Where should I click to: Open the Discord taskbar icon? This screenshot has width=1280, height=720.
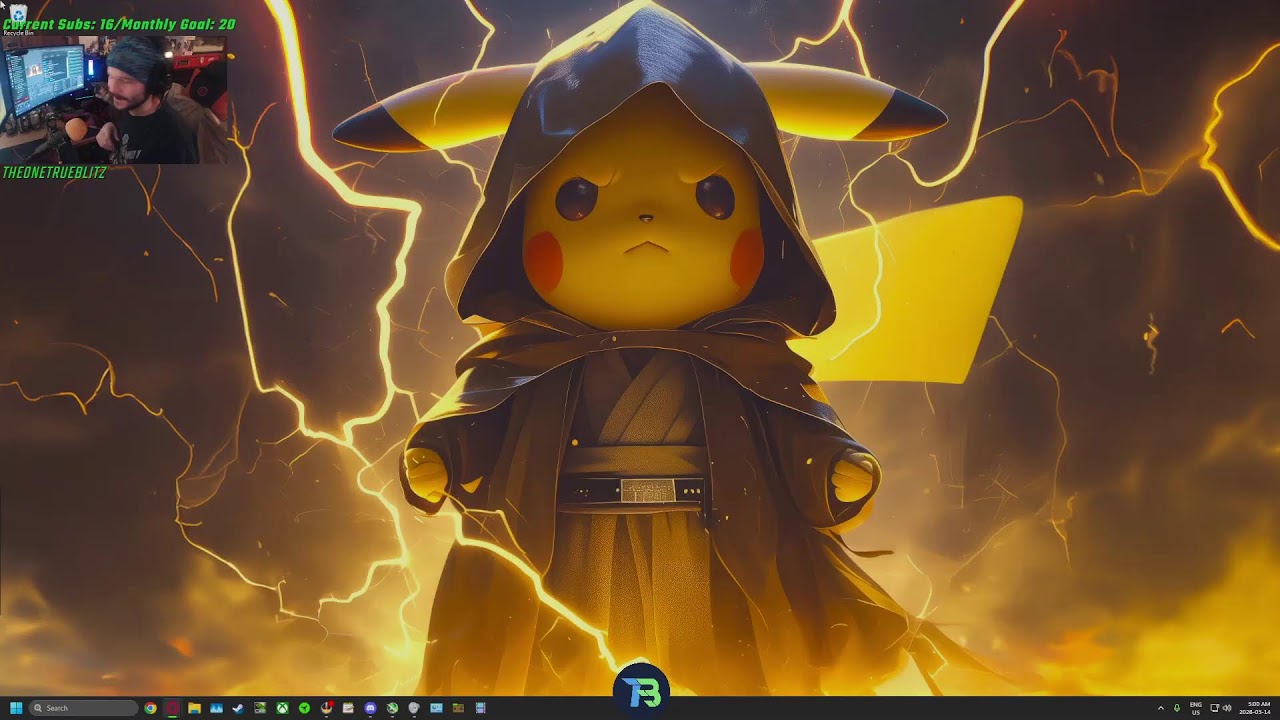click(x=370, y=708)
